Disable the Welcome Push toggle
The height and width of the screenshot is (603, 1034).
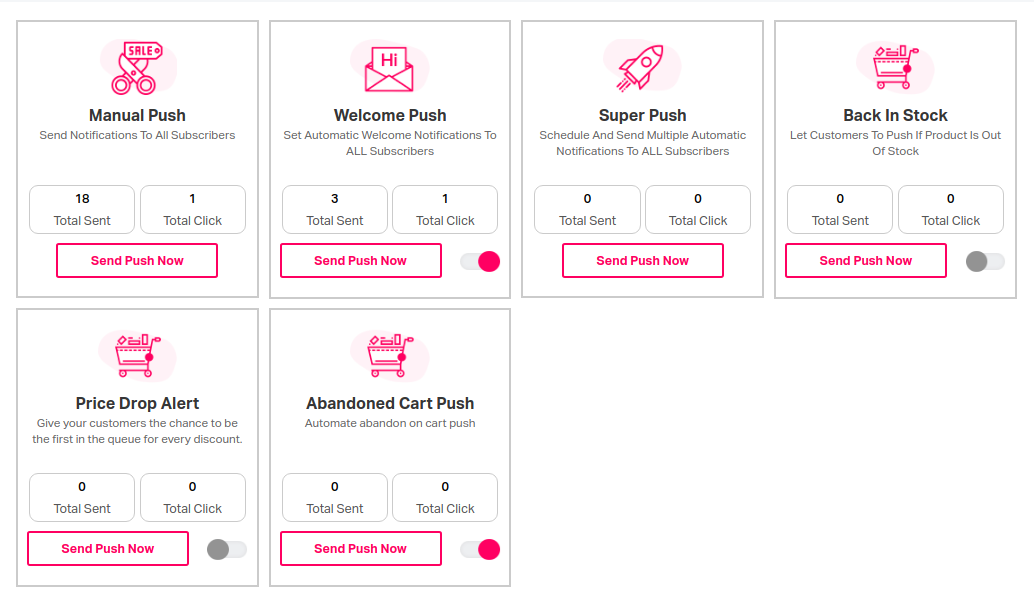pos(480,261)
